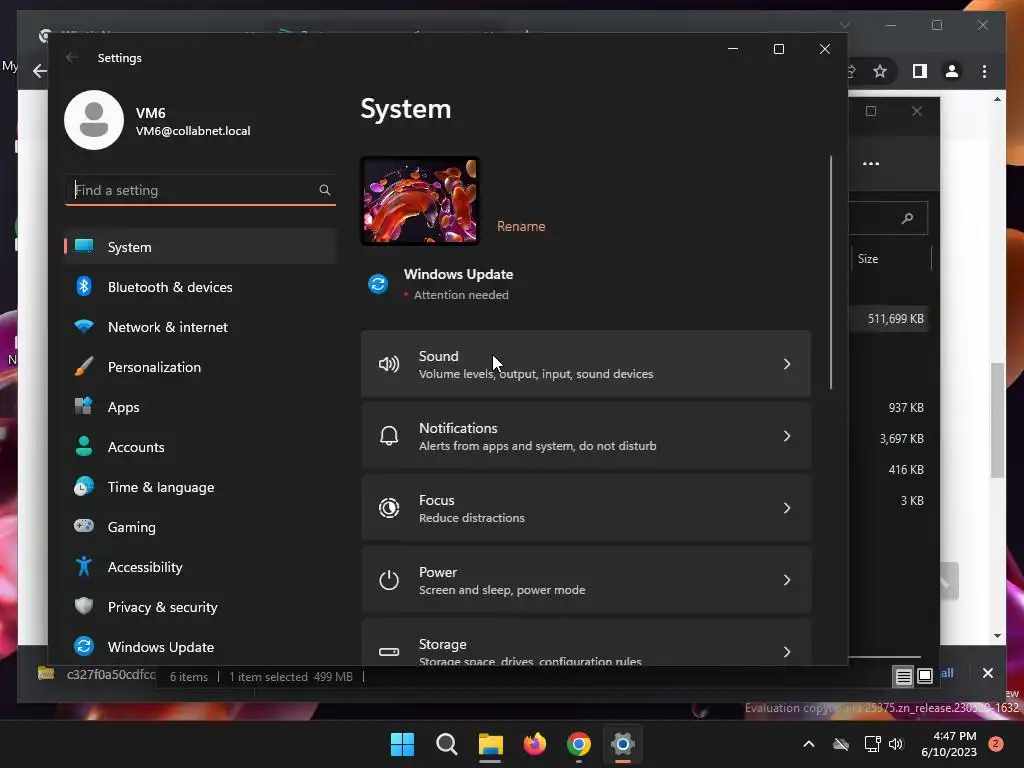The height and width of the screenshot is (768, 1024).
Task: Open taskbar Search
Action: (447, 744)
